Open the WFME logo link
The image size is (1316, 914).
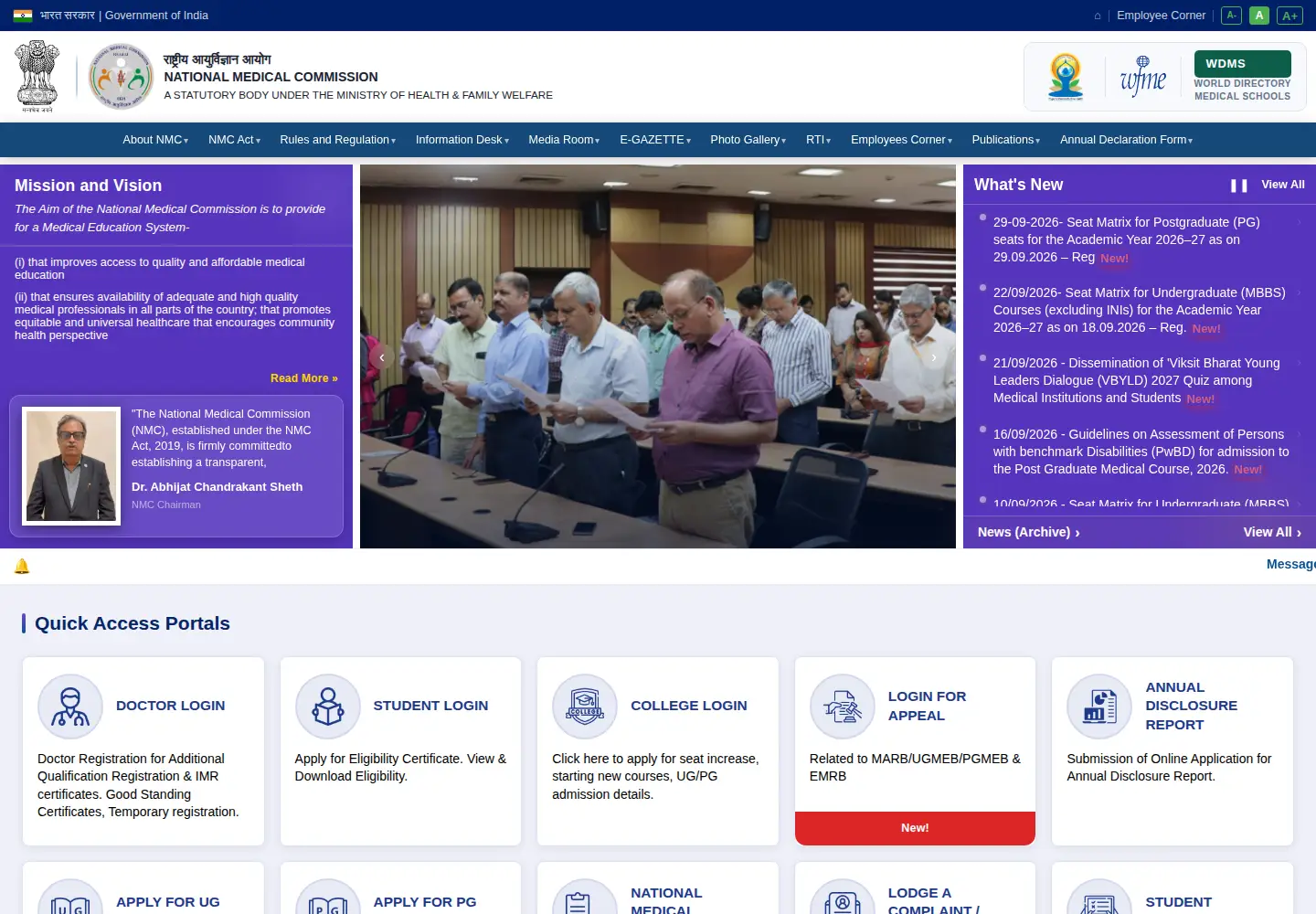[1143, 77]
